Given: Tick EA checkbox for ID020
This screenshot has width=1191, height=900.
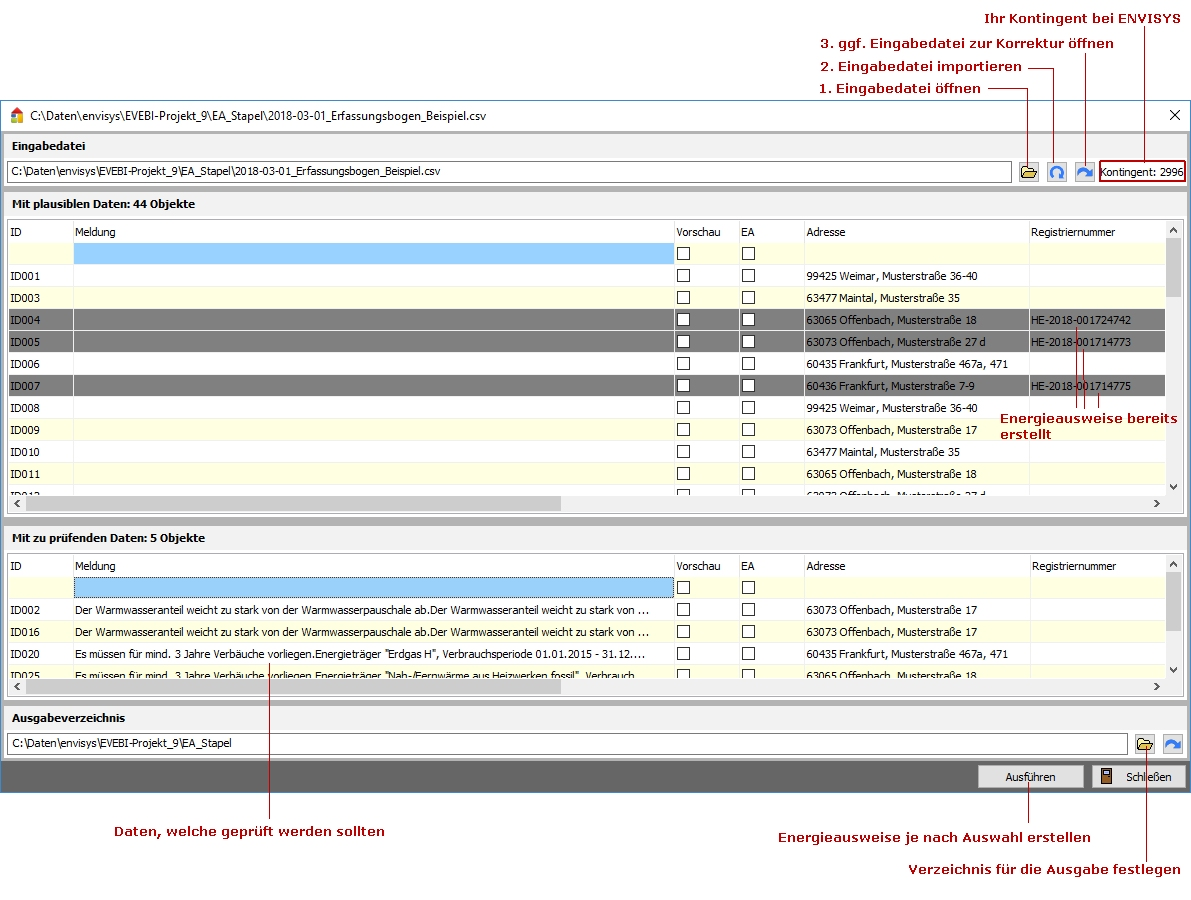Looking at the screenshot, I should coord(748,654).
